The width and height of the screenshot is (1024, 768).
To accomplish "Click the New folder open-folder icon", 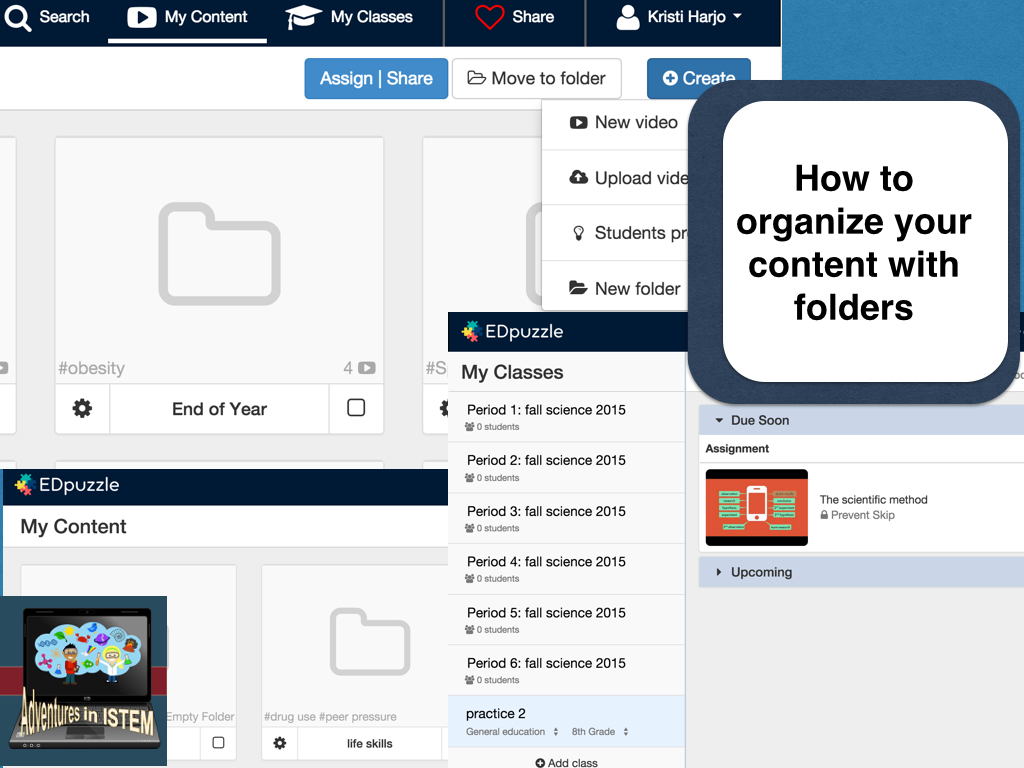I will tap(579, 288).
